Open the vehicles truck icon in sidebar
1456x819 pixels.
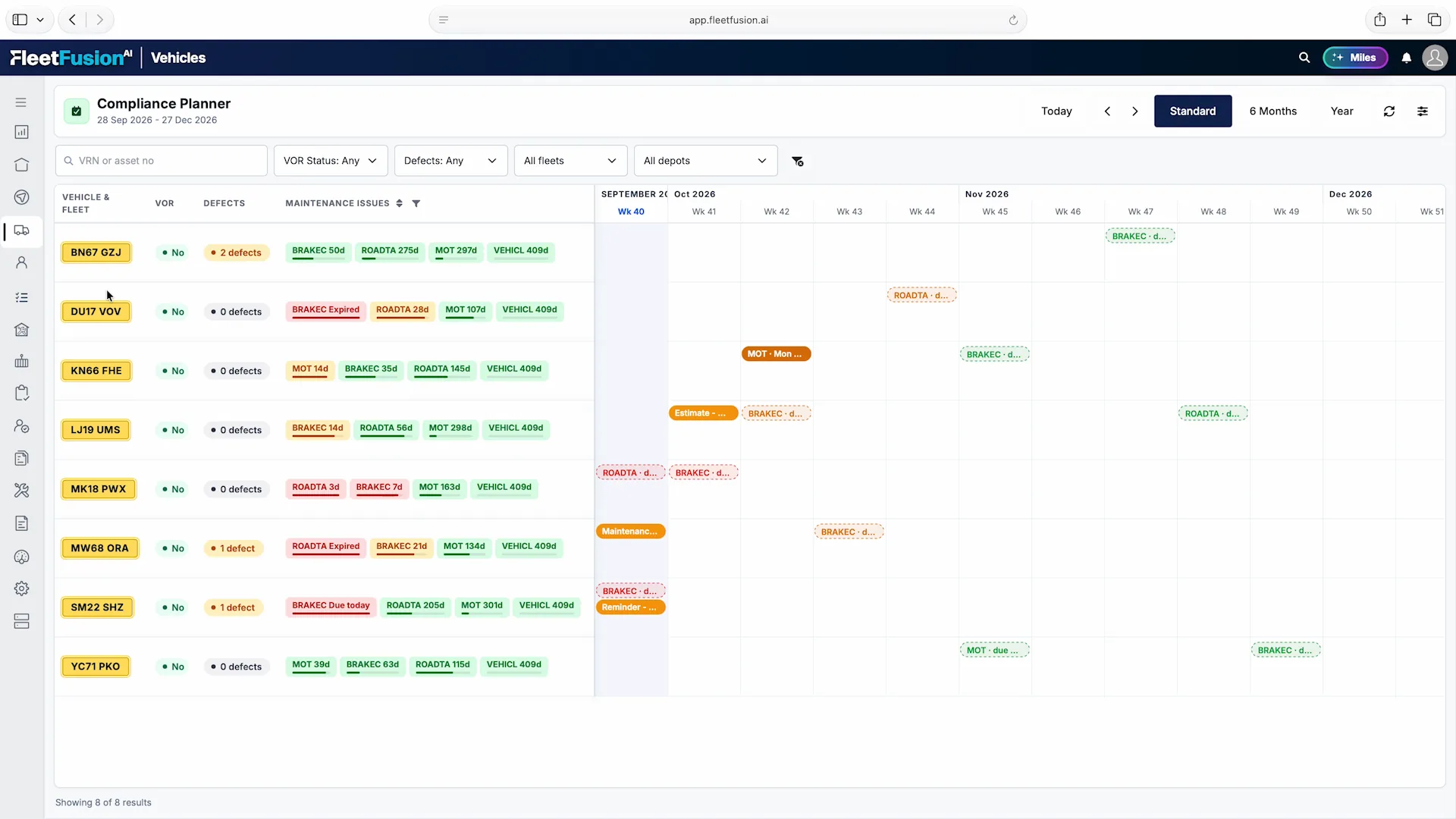[22, 231]
